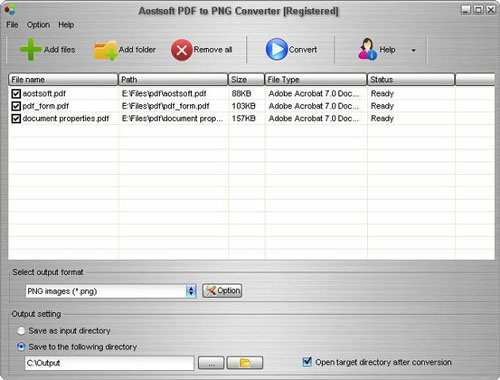Open the Help person icon
The height and width of the screenshot is (380, 500).
click(368, 49)
